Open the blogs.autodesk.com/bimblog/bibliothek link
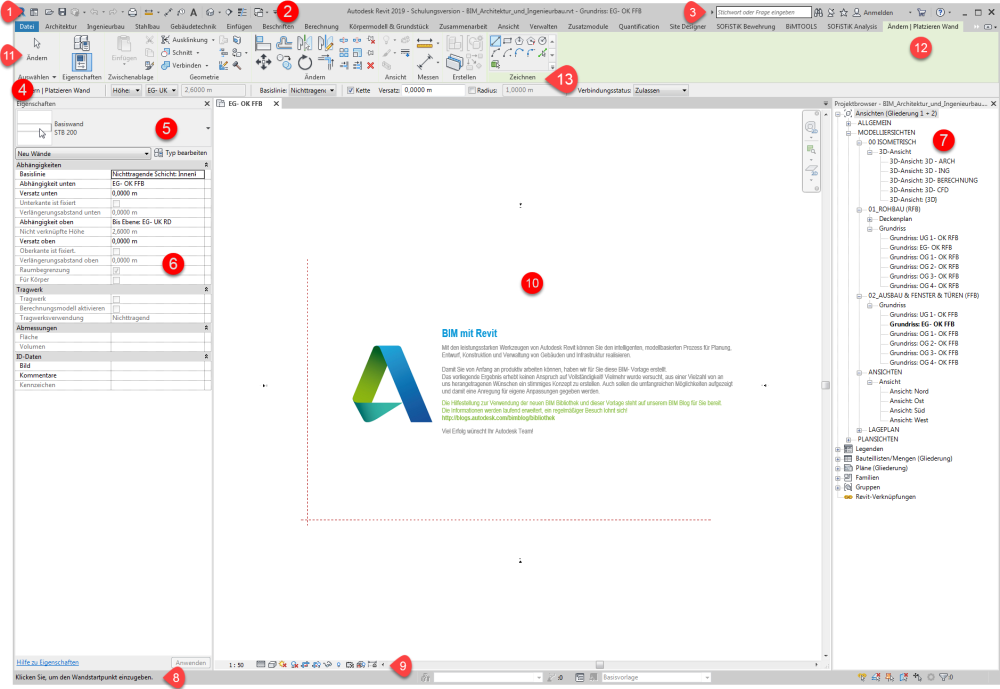 (x=498, y=419)
